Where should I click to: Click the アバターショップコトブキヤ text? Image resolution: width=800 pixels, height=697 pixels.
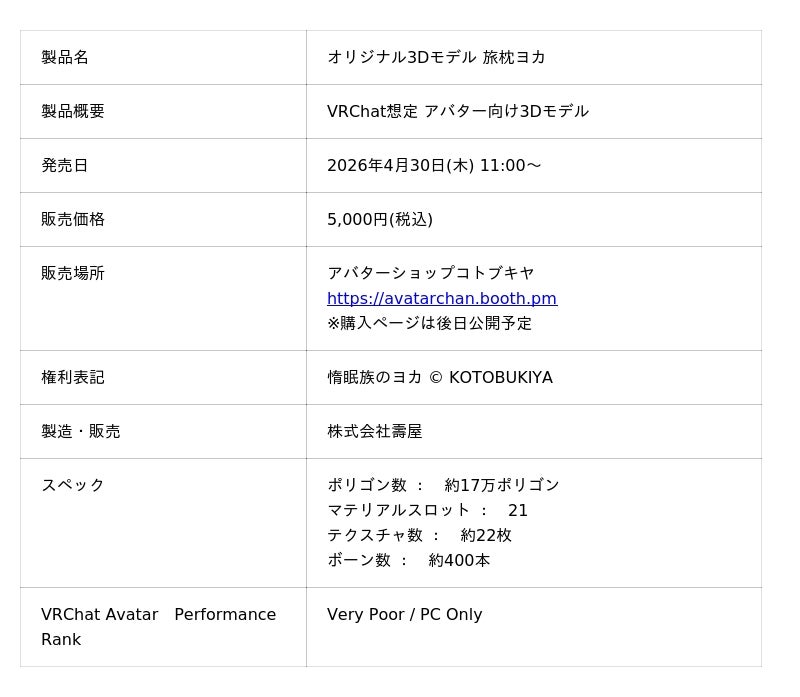(x=430, y=273)
